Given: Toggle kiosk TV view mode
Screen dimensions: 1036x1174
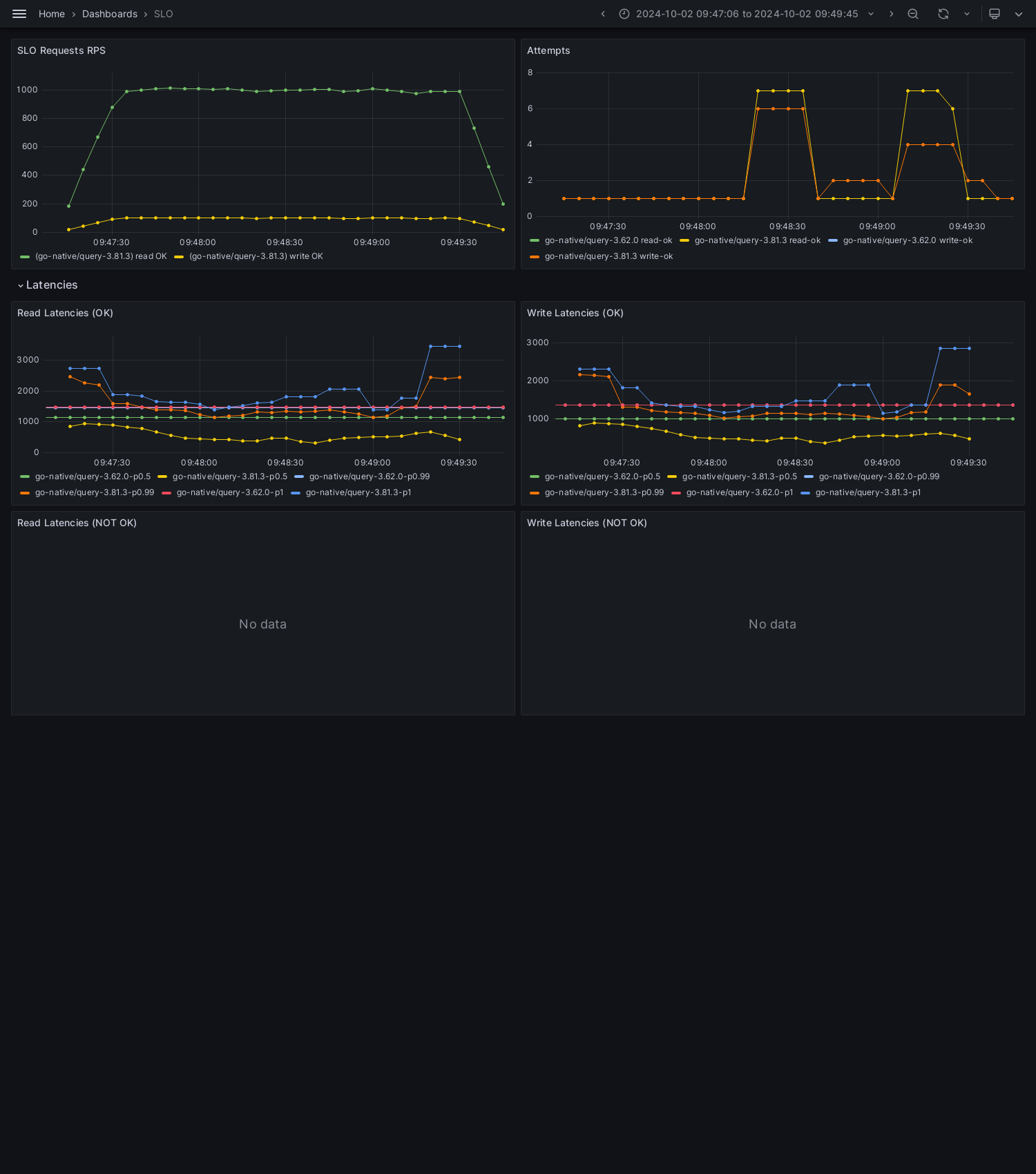Looking at the screenshot, I should (x=995, y=14).
